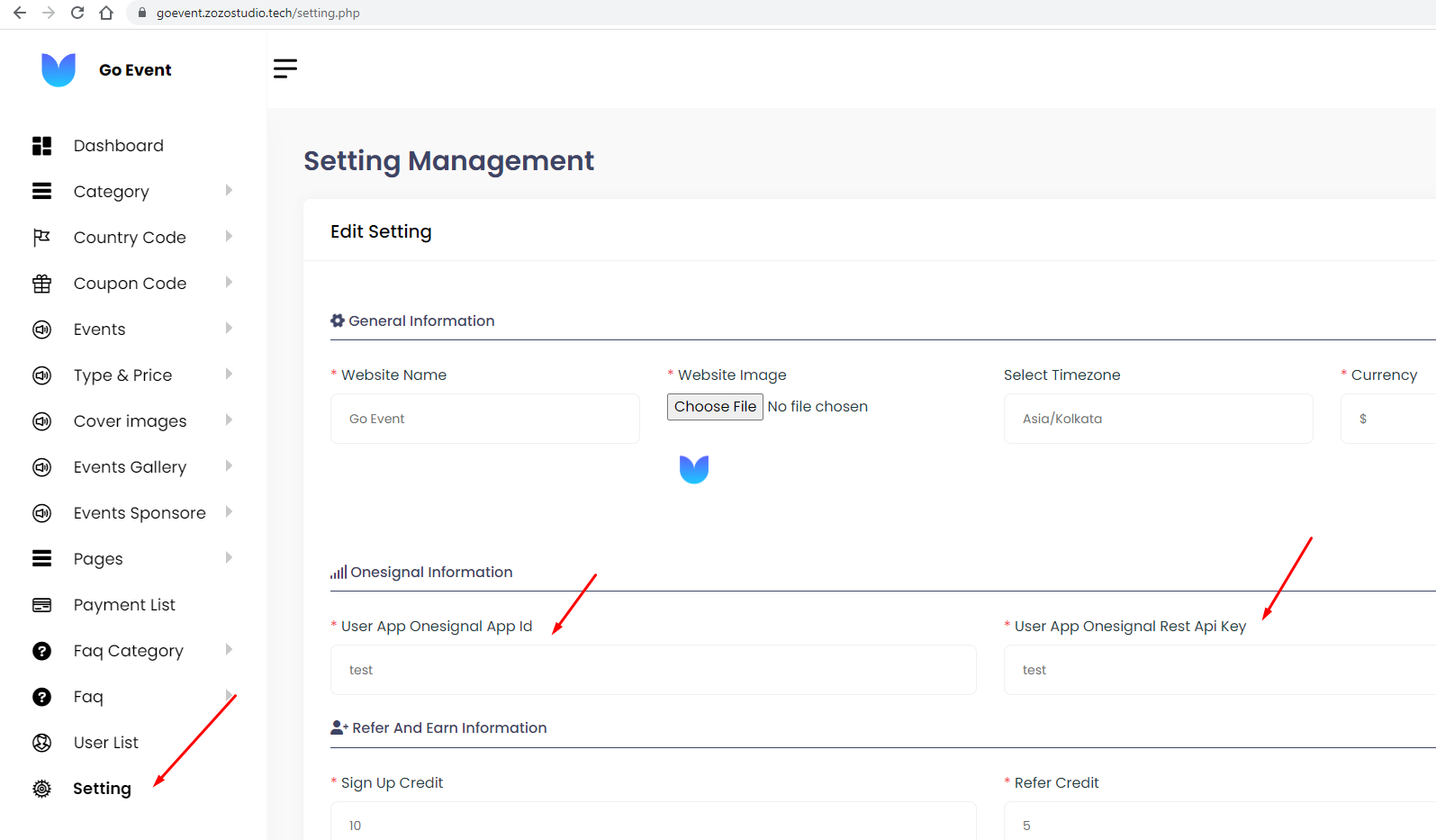Click the hamburger menu toggle icon
1436x840 pixels.
coord(284,68)
